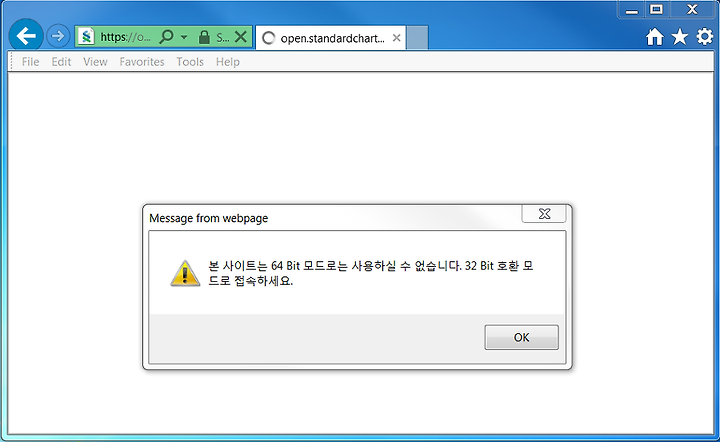Click OK in the webpage message dialog

click(x=522, y=337)
